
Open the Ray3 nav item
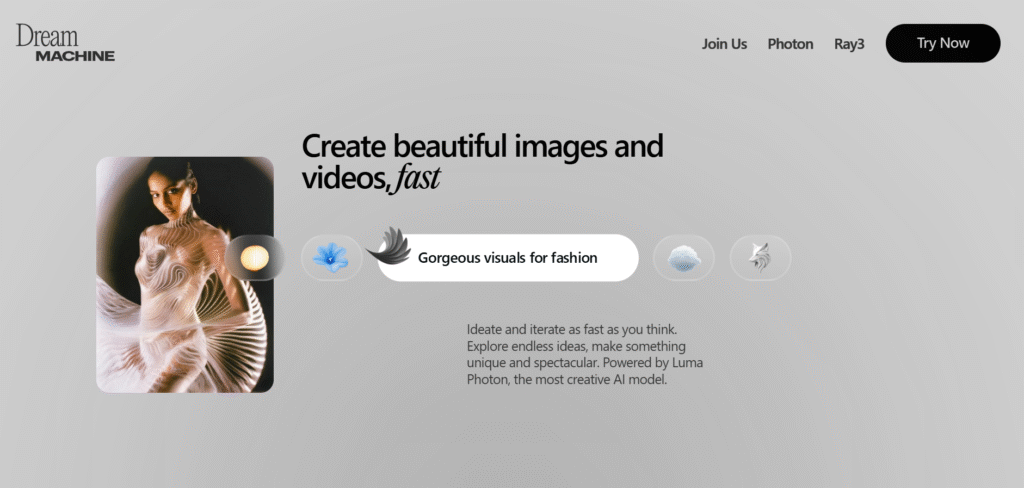[x=849, y=44]
